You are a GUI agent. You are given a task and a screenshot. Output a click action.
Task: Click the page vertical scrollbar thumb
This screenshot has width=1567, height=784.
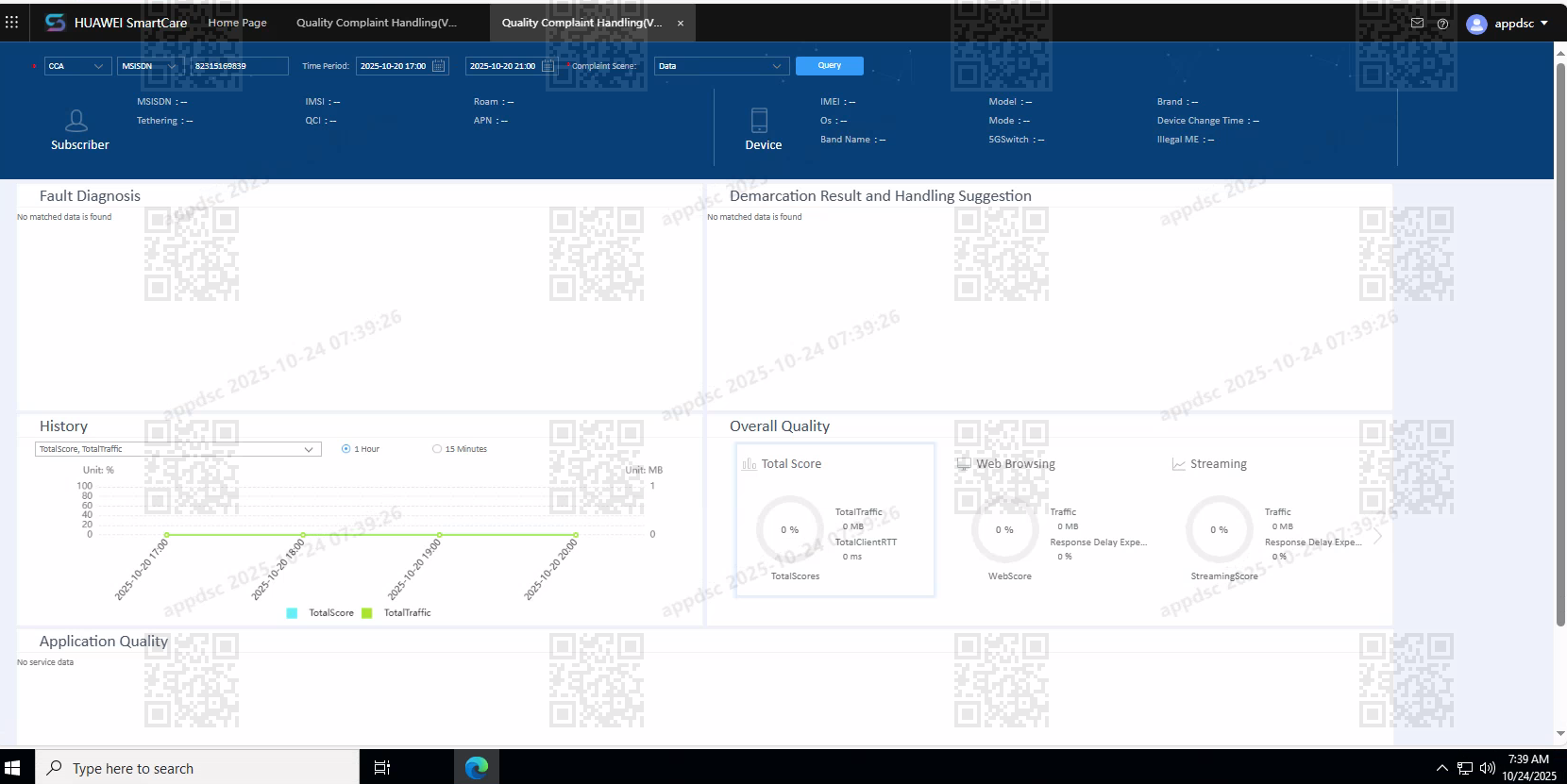coord(1560,344)
